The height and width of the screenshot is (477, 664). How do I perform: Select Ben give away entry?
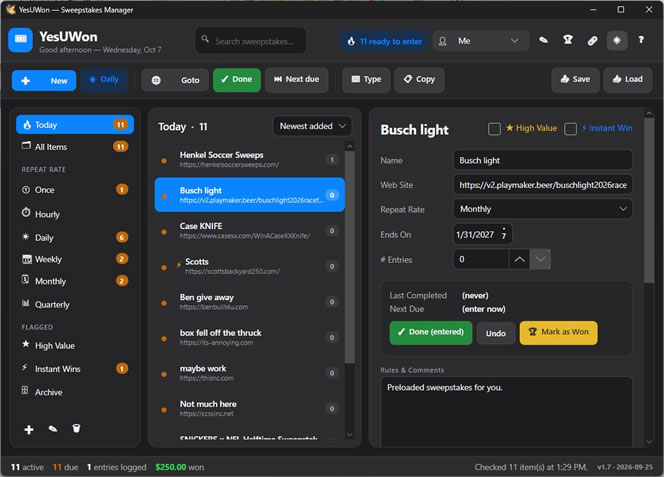click(x=249, y=302)
